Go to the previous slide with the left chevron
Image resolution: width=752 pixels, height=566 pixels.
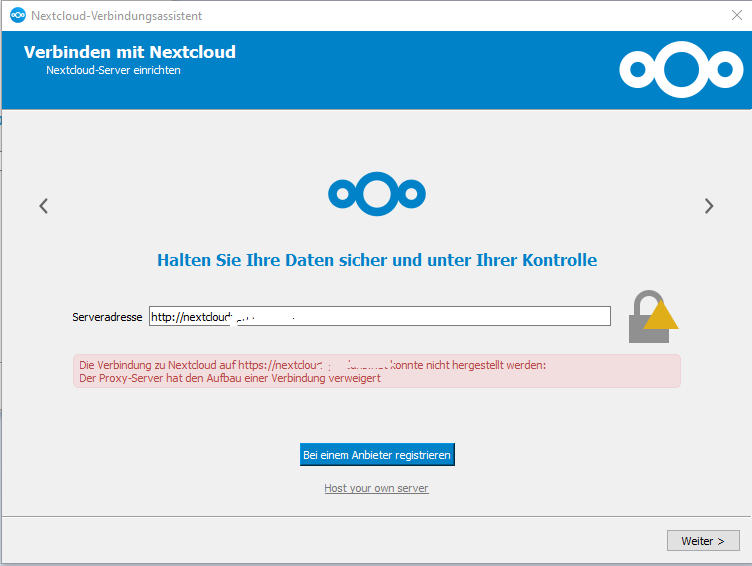coord(44,206)
